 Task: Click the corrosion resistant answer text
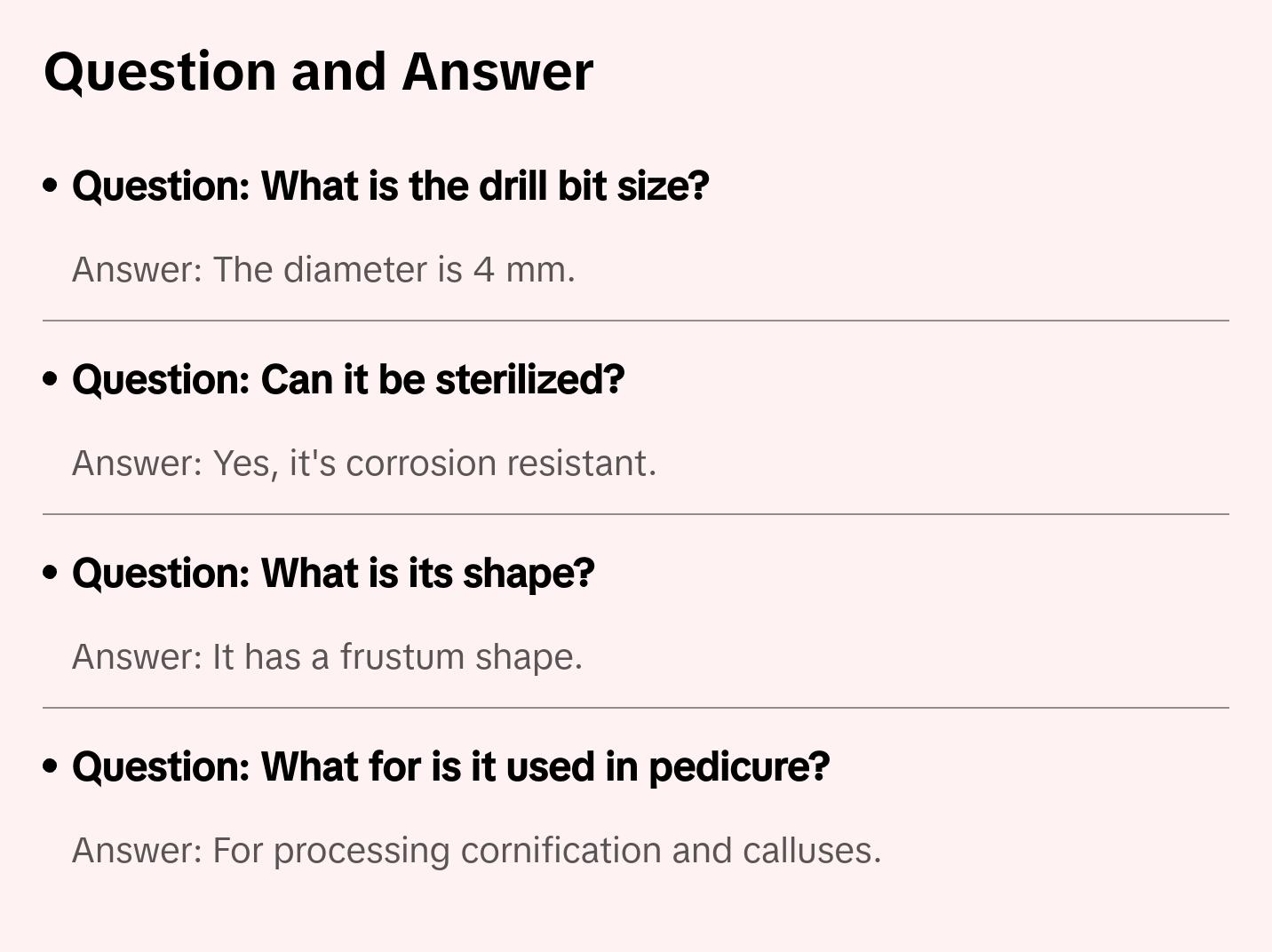[364, 464]
